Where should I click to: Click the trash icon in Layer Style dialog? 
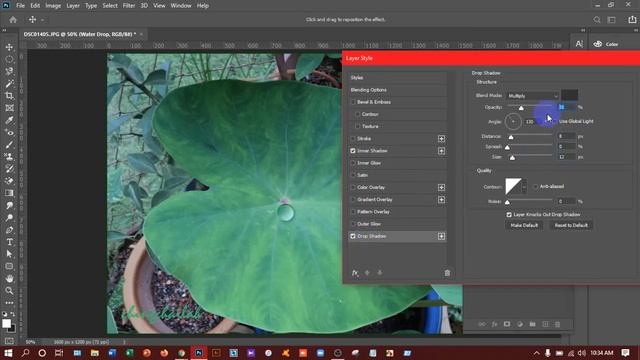pyautogui.click(x=447, y=273)
